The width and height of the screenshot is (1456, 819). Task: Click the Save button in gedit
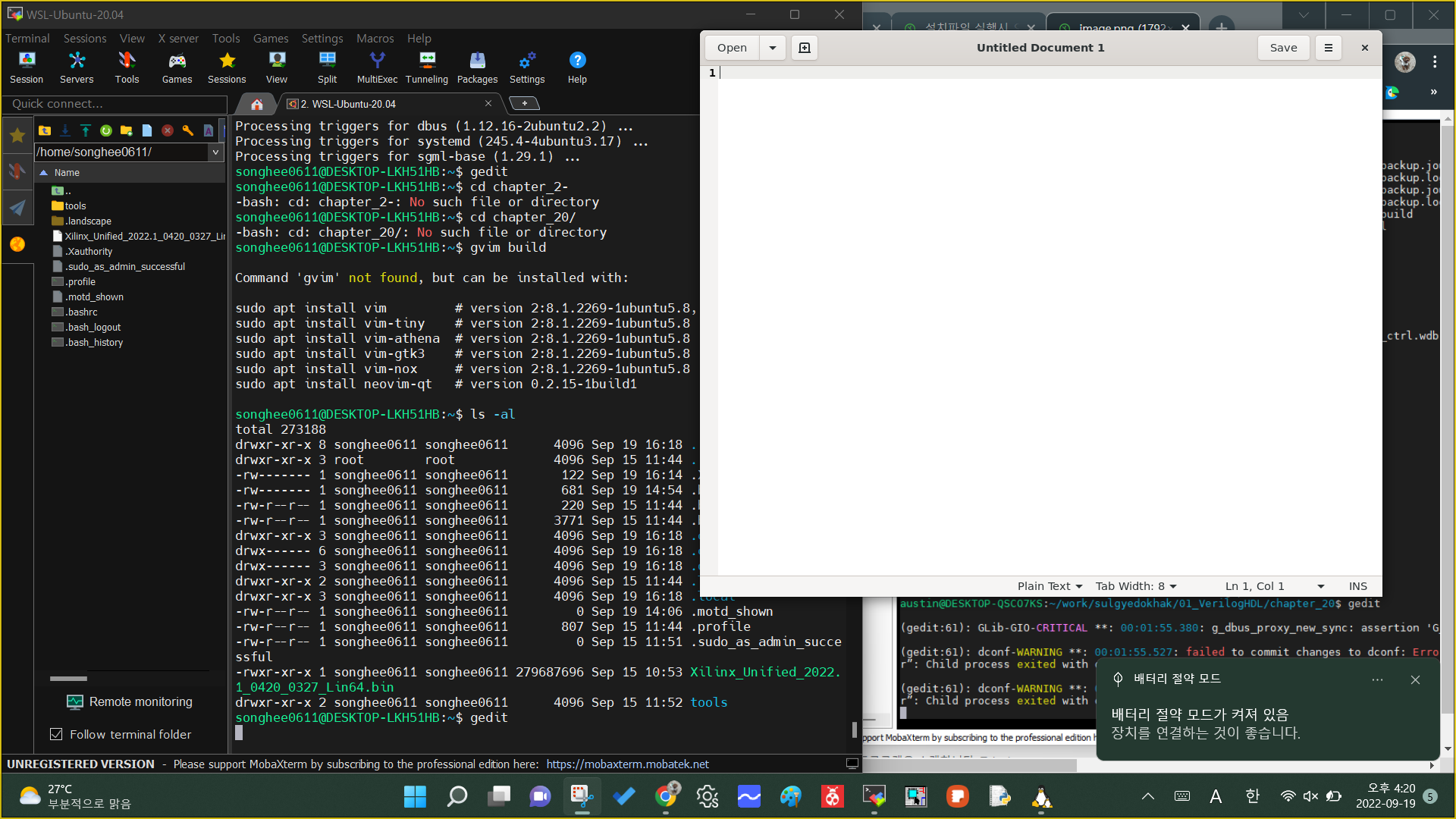click(x=1283, y=48)
